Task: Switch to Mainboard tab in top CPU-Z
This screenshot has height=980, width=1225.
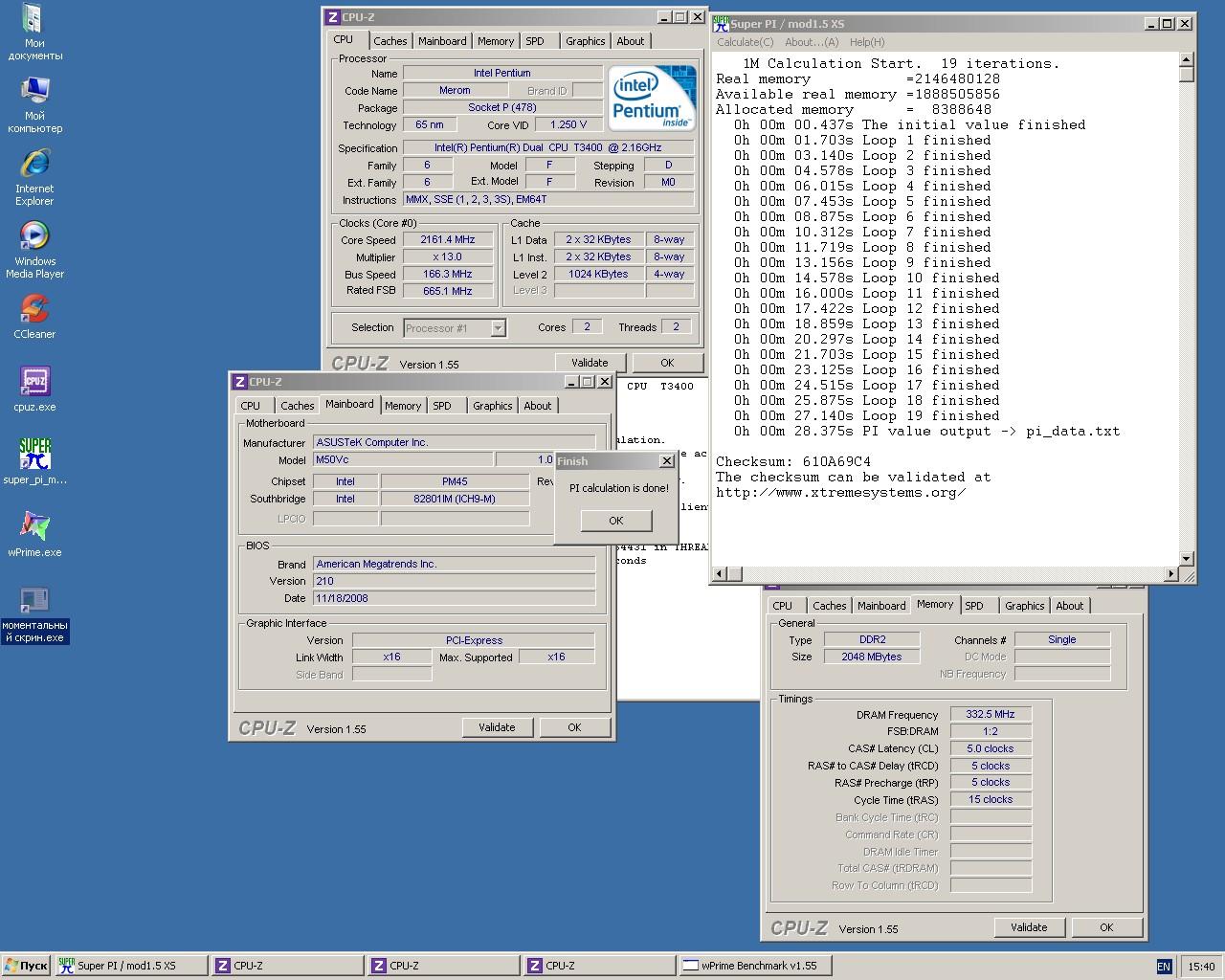Action: point(442,41)
